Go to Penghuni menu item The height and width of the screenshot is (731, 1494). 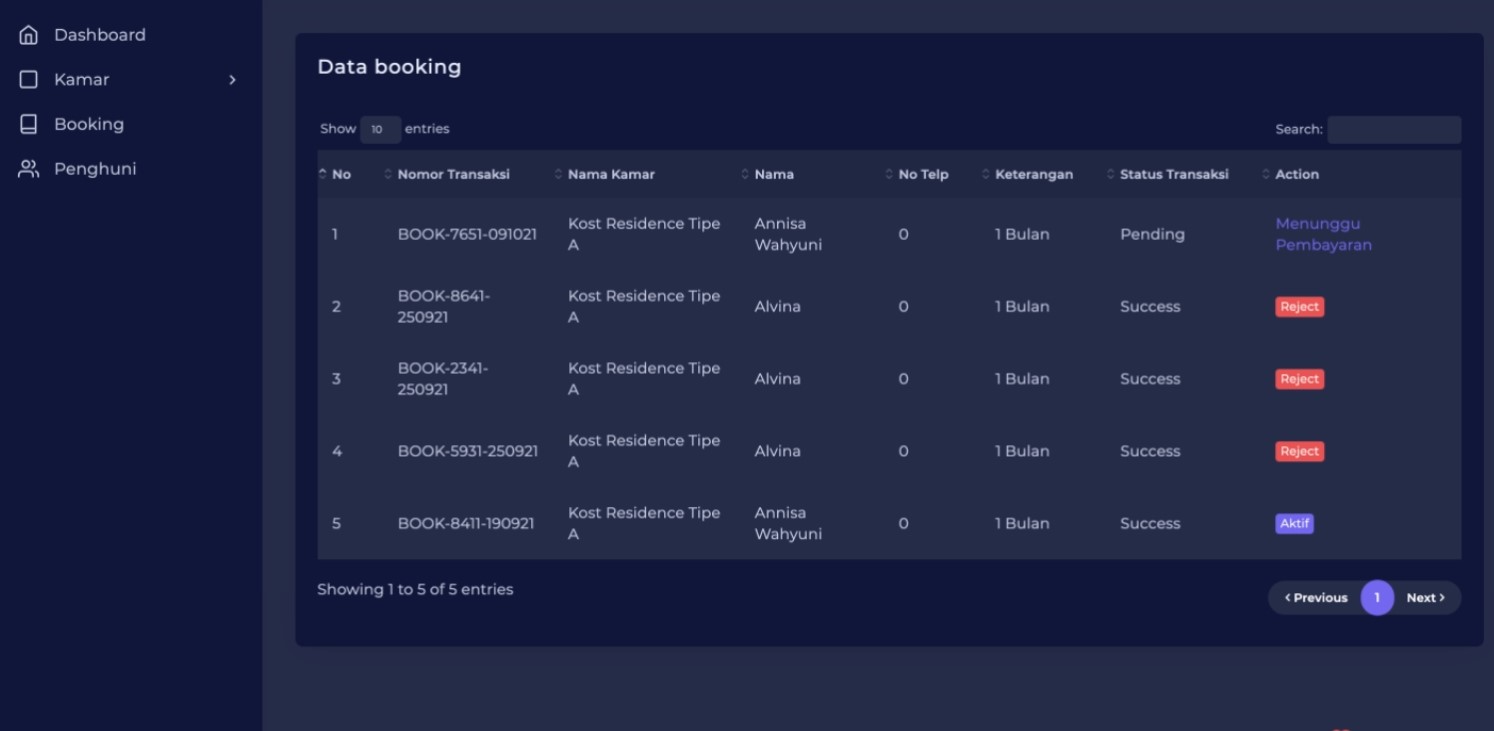pos(95,169)
